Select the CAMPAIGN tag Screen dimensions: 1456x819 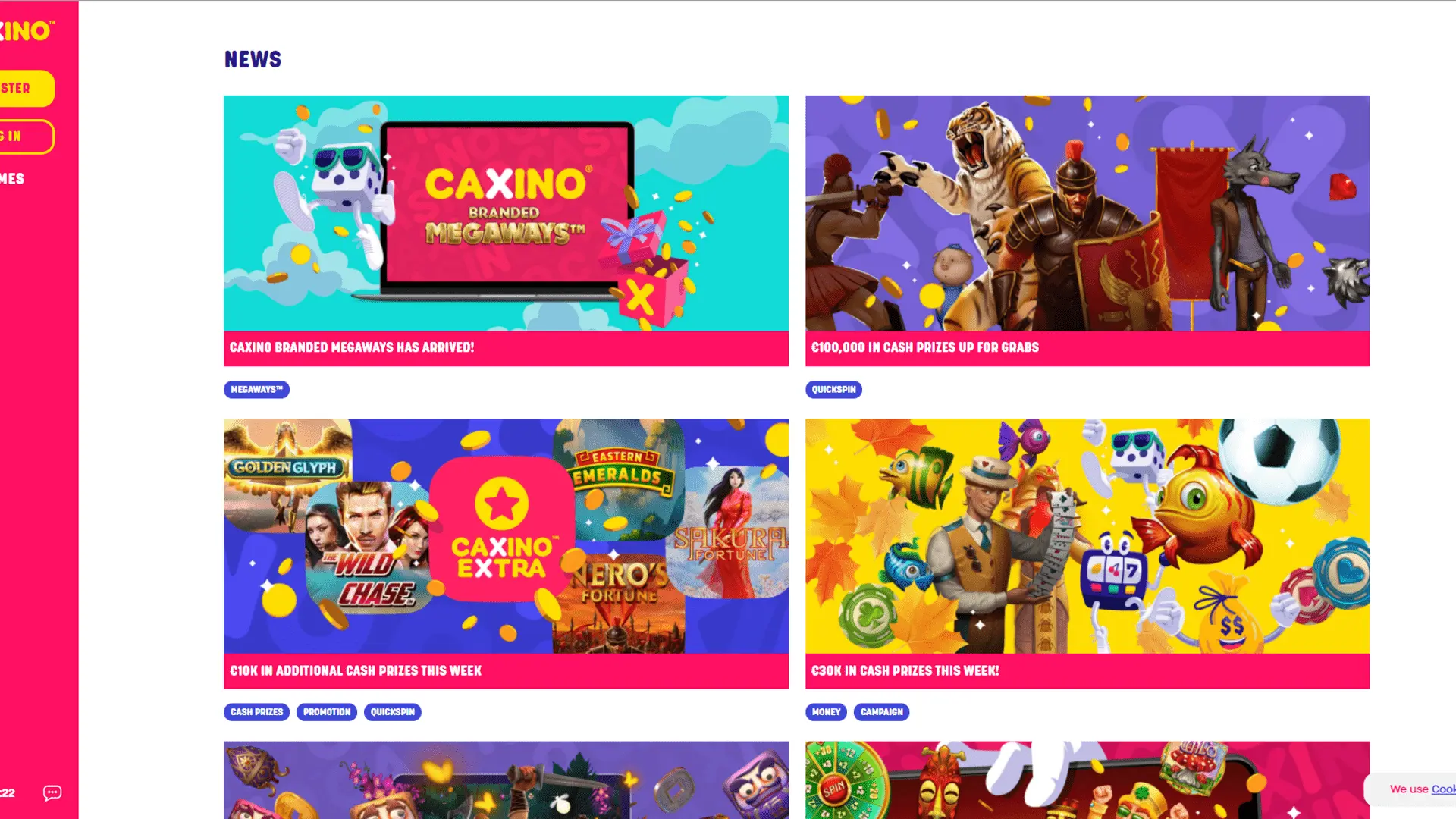(x=881, y=712)
